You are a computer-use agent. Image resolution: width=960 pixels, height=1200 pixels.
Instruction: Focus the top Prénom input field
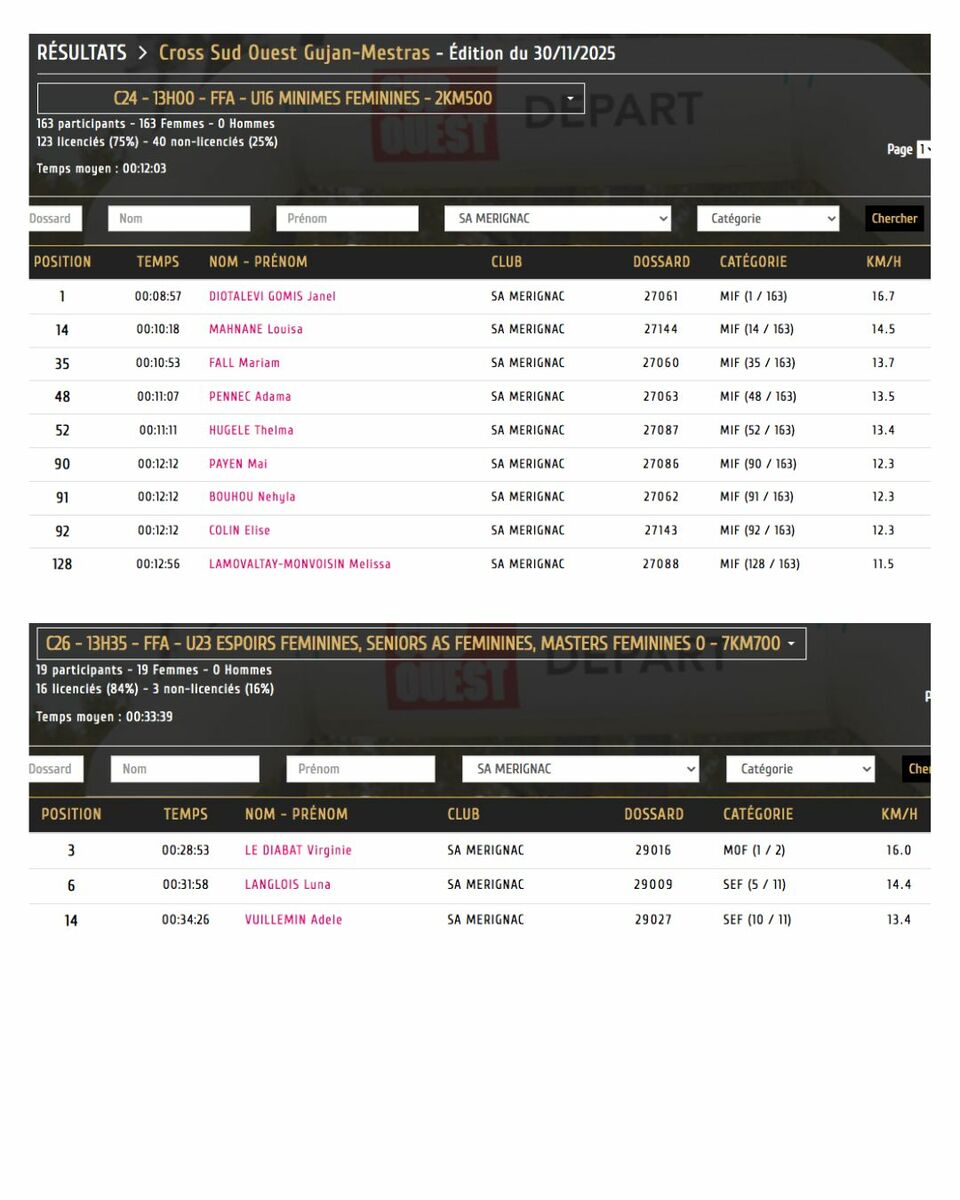tap(347, 219)
